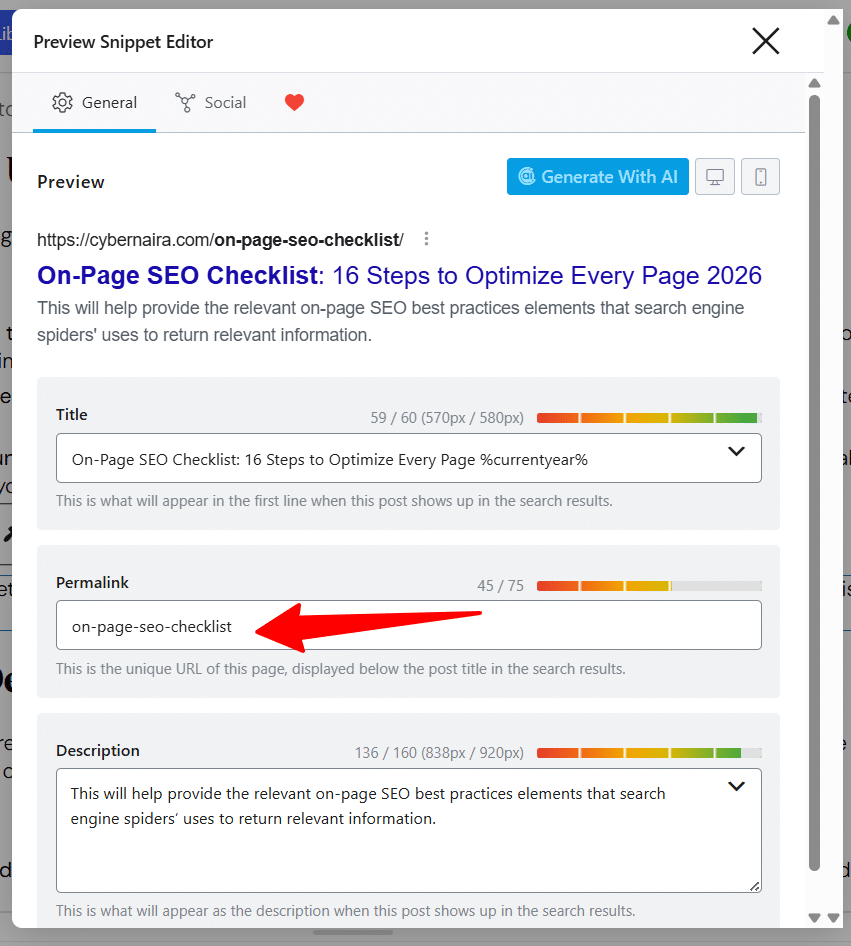
Task: Open the three-dot menu beside the URL
Action: [x=426, y=239]
